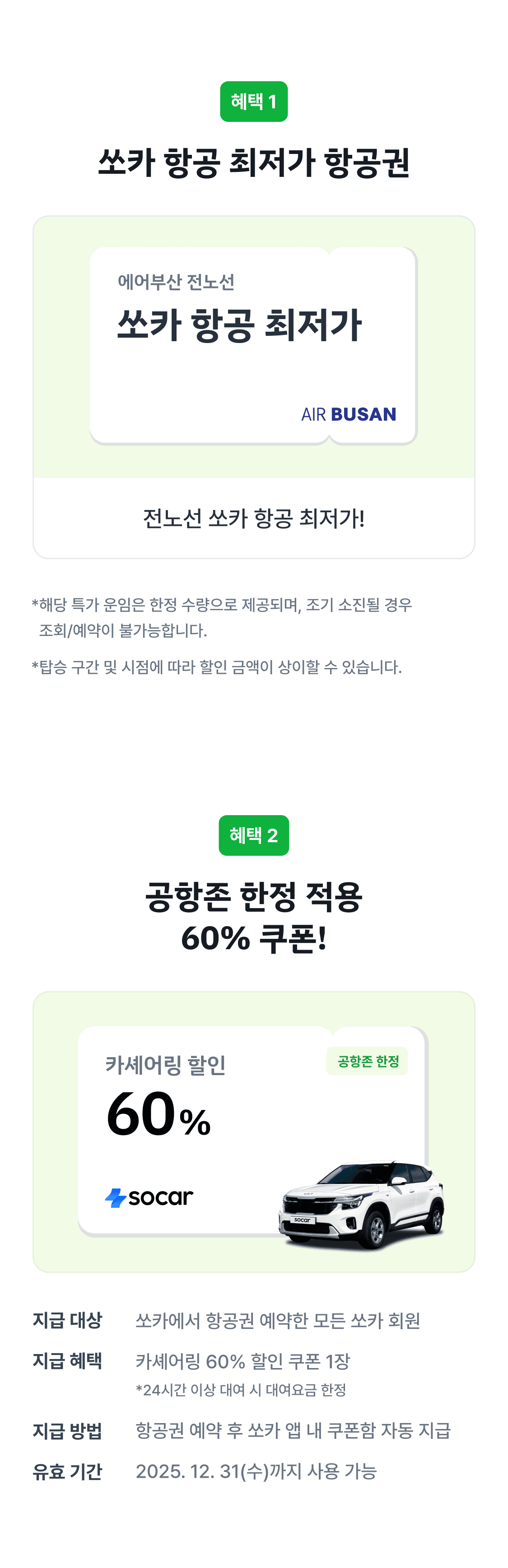This screenshot has width=508, height=1568.
Task: Click the 유효 기간 row label
Action: (x=68, y=1471)
